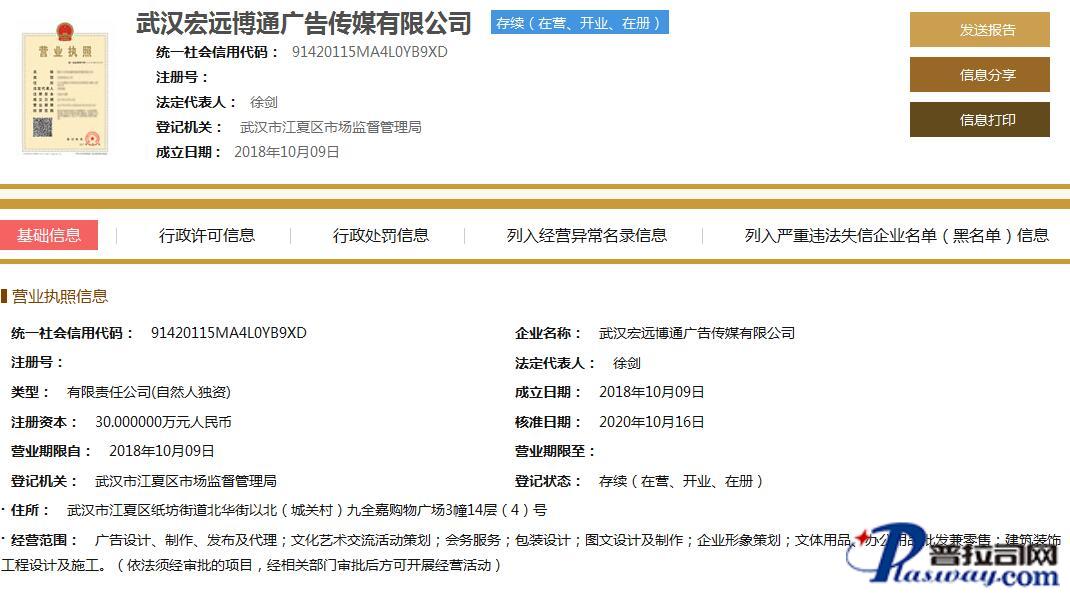This screenshot has height=599, width=1070.
Task: Switch to the 行政许可信息 tab
Action: tap(207, 236)
